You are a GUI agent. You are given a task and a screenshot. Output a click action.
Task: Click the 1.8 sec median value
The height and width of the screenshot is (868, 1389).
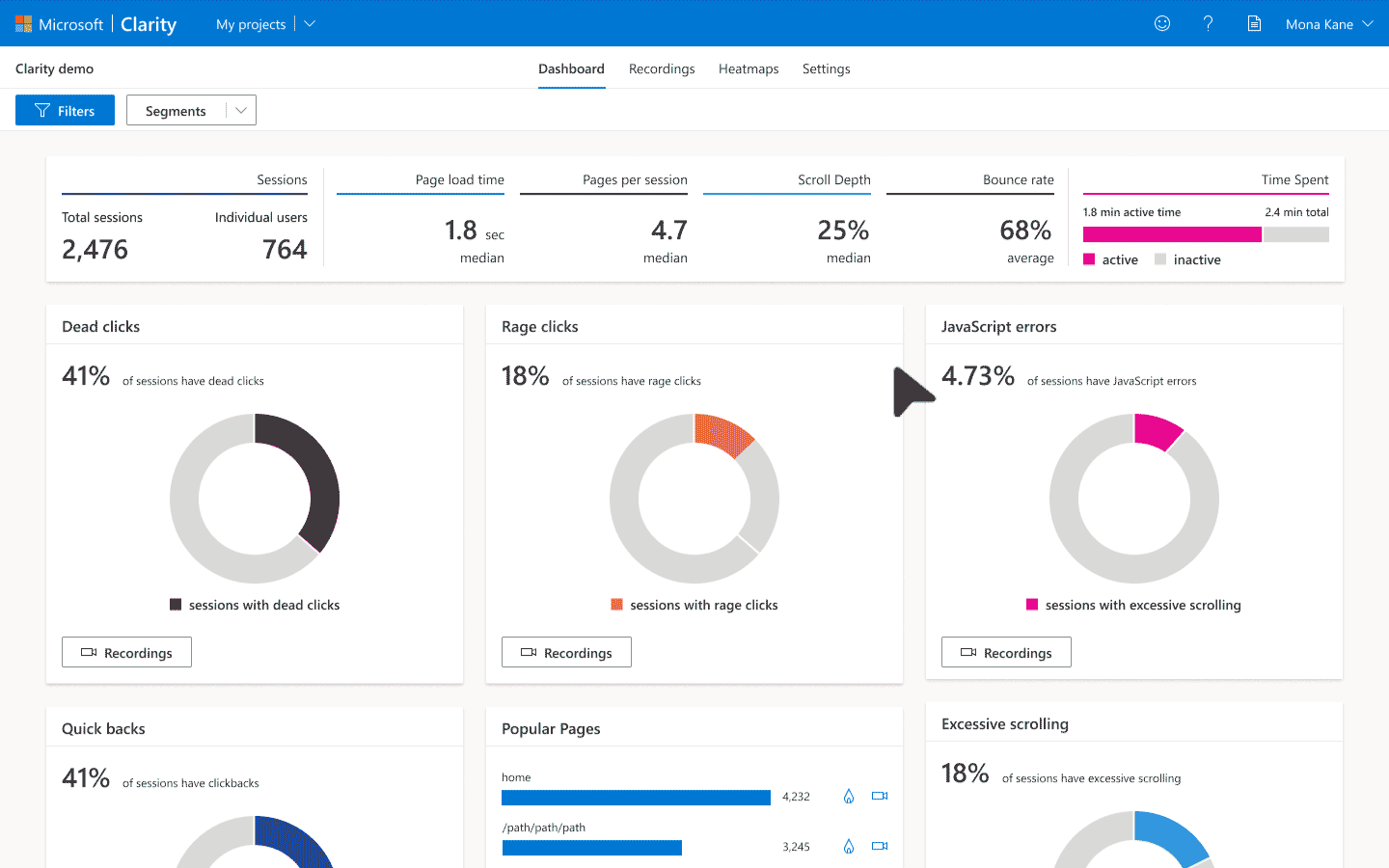(474, 231)
